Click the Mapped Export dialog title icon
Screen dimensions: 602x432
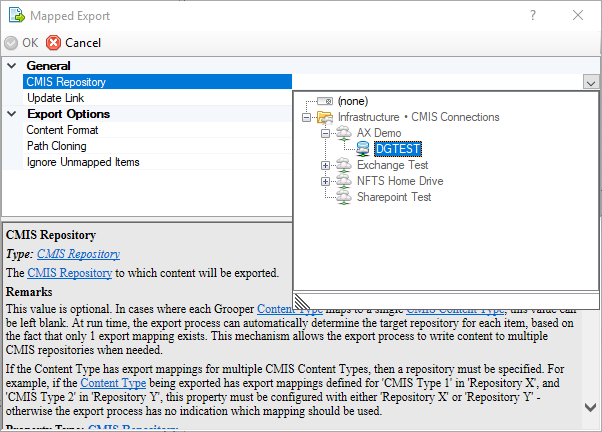pyautogui.click(x=17, y=15)
